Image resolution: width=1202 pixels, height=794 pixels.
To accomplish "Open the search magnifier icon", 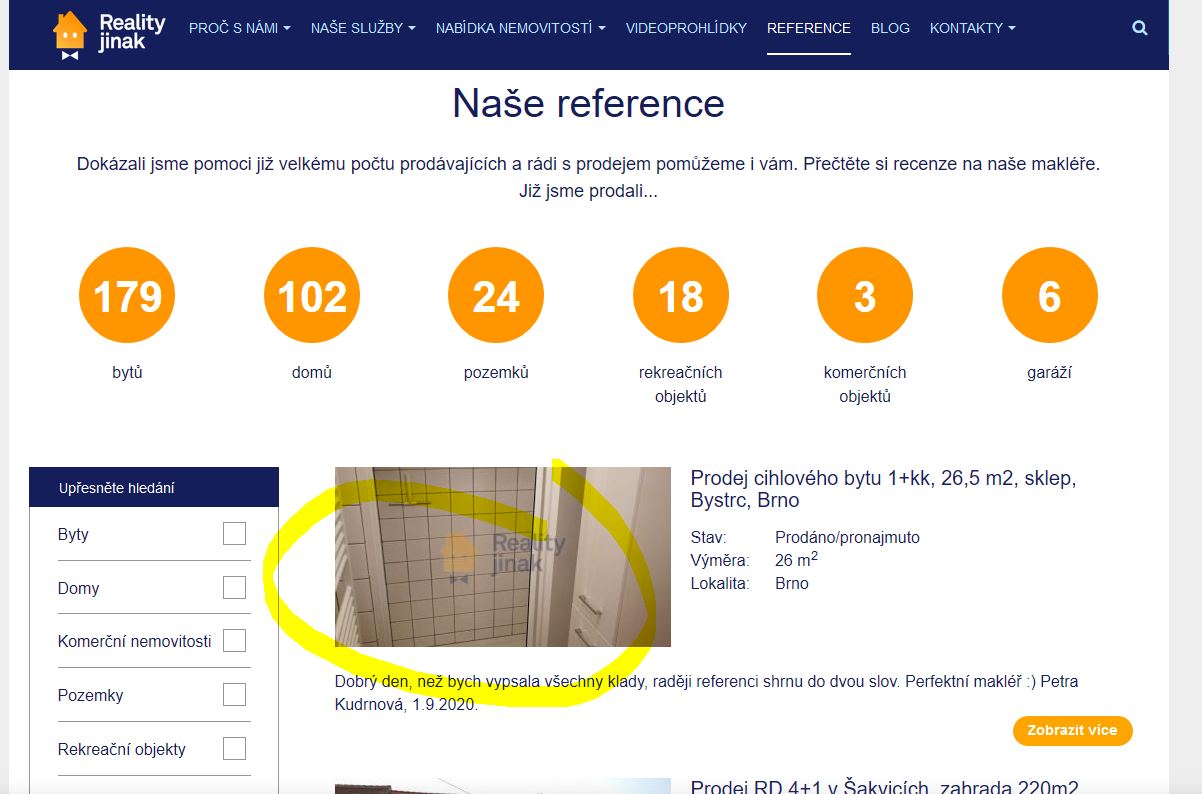I will click(1139, 28).
